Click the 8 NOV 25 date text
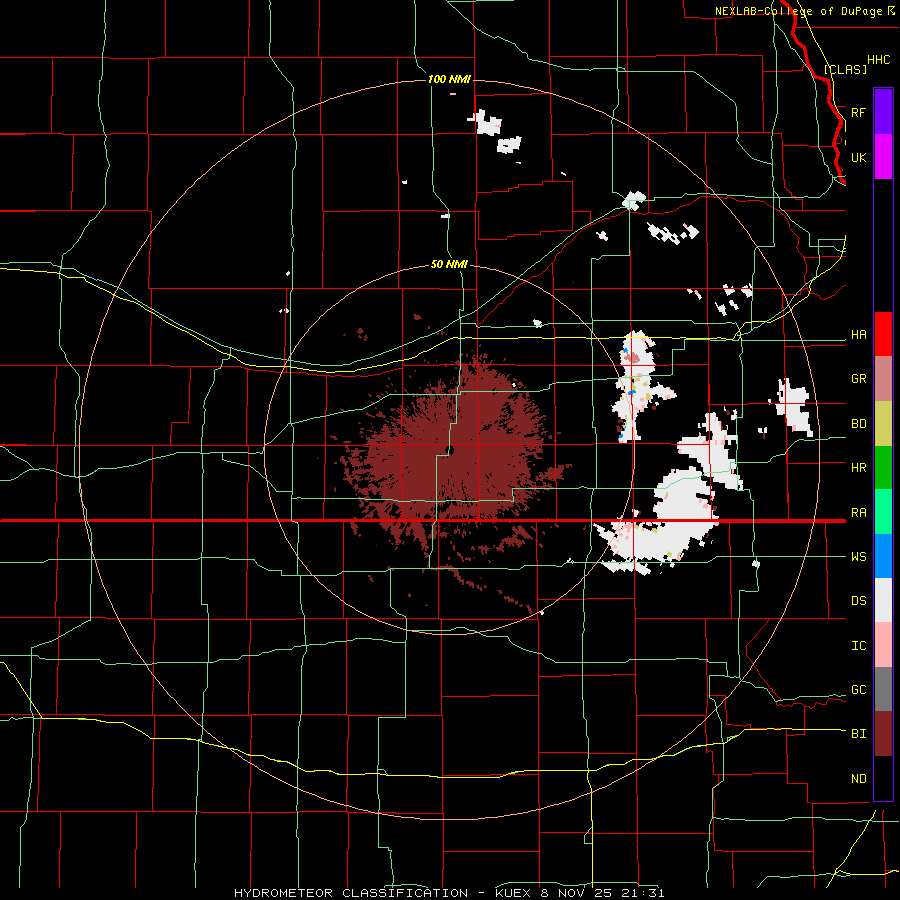Viewport: 900px width, 900px height. pyautogui.click(x=577, y=893)
